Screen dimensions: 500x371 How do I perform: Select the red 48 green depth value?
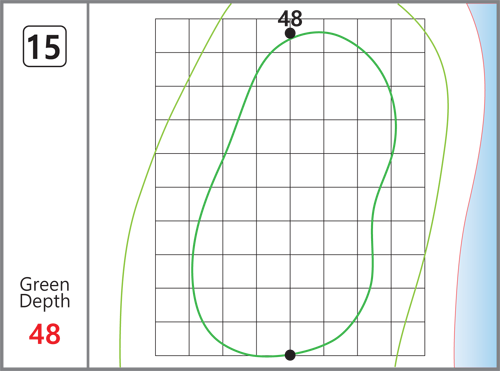click(45, 334)
